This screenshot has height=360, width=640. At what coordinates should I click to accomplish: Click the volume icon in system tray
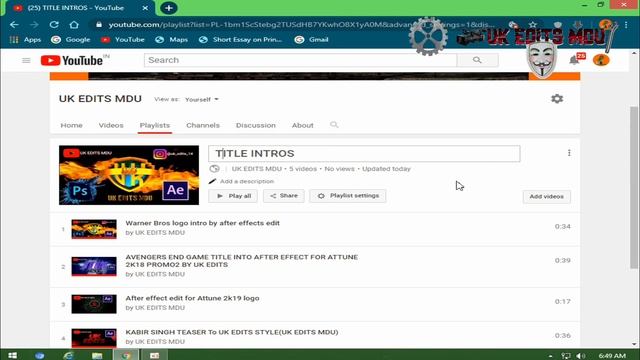click(580, 356)
